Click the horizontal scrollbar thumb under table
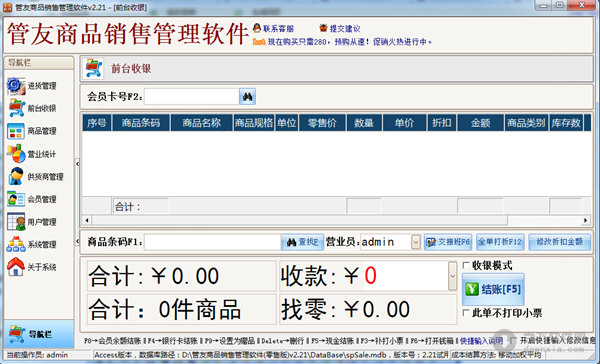600x364 pixels. (300, 220)
